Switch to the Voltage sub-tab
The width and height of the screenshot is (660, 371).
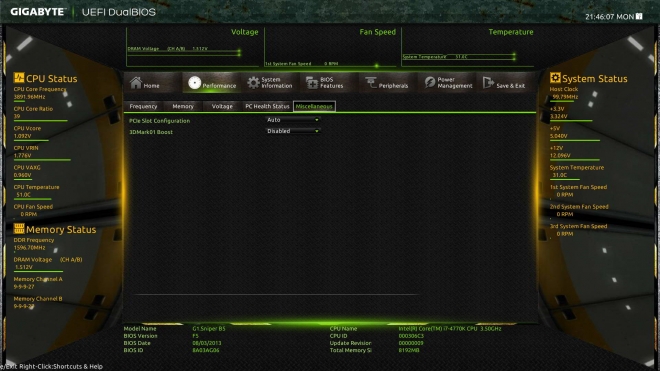[x=222, y=106]
